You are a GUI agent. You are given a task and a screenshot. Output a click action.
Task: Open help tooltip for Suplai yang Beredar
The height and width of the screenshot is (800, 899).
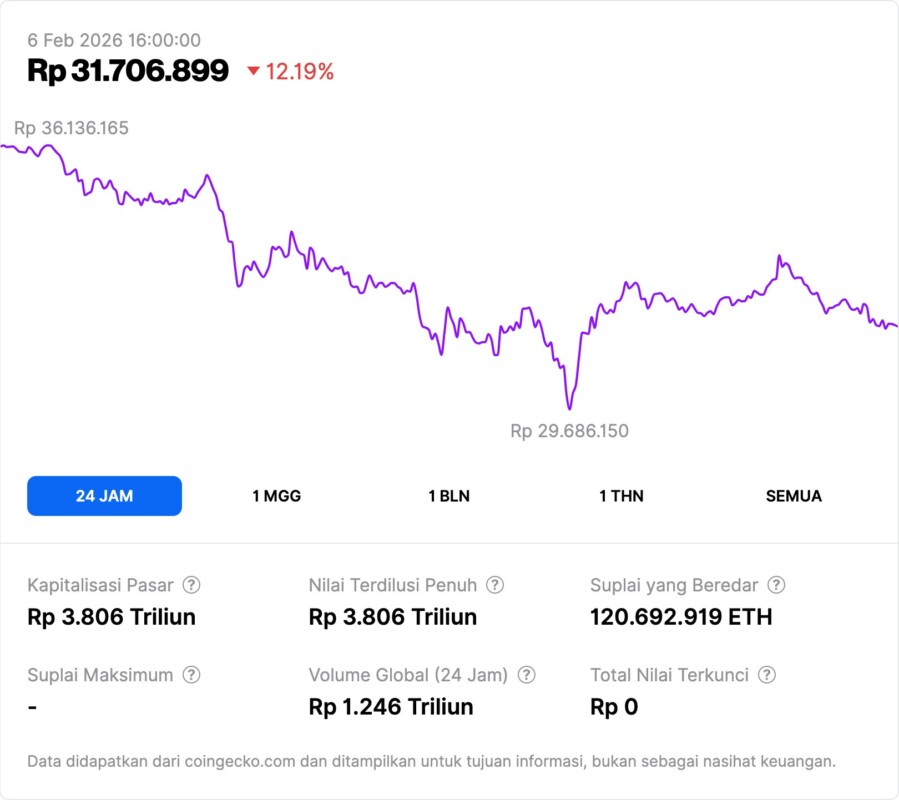[x=776, y=585]
